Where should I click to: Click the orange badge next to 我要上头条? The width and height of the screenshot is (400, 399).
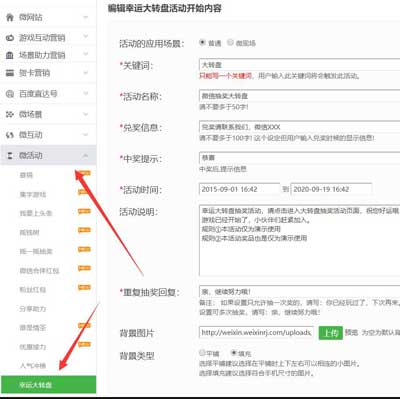pyautogui.click(x=84, y=211)
